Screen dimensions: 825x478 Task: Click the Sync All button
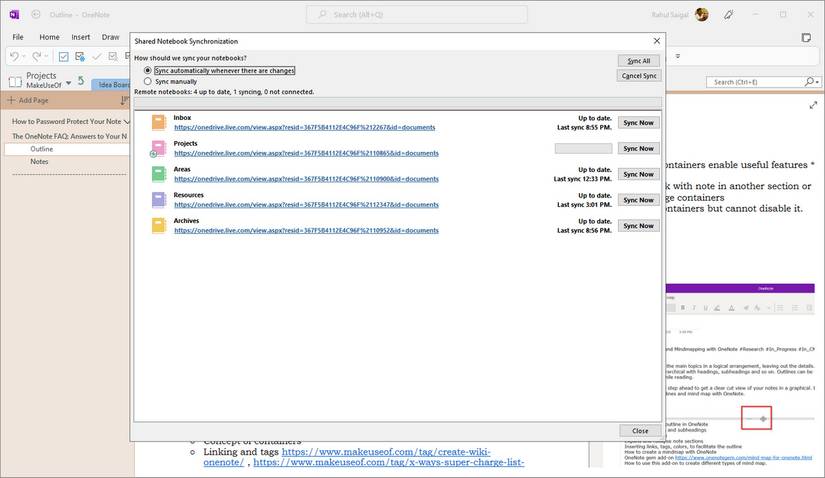(639, 61)
